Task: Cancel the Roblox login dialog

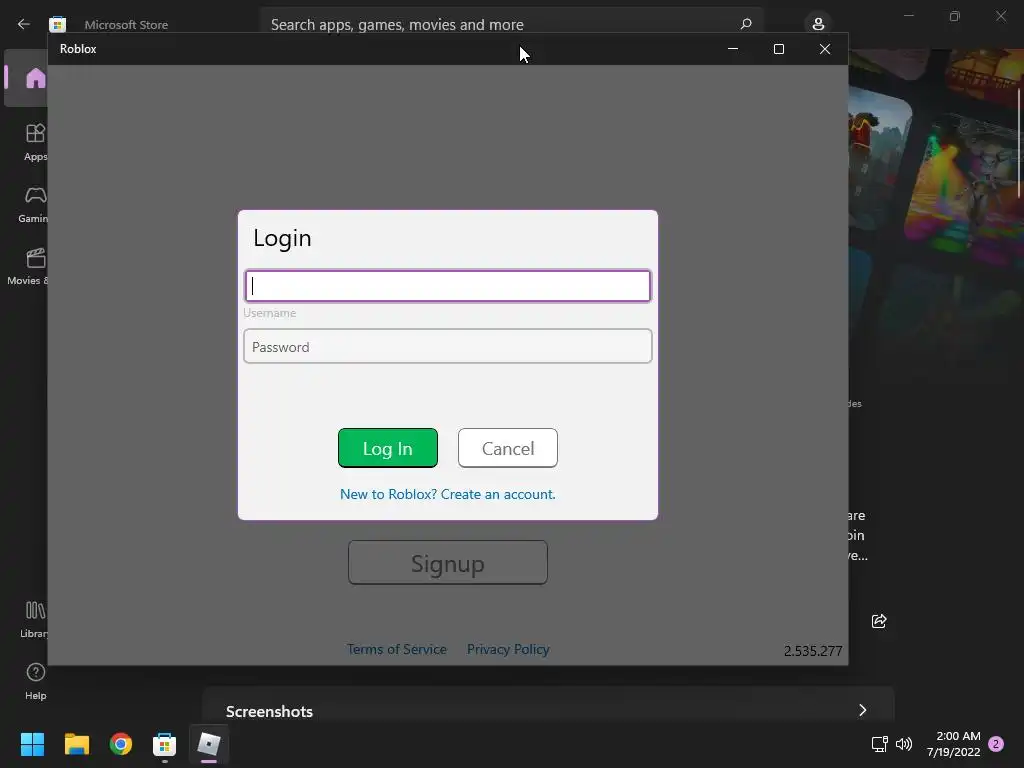Action: 508,448
